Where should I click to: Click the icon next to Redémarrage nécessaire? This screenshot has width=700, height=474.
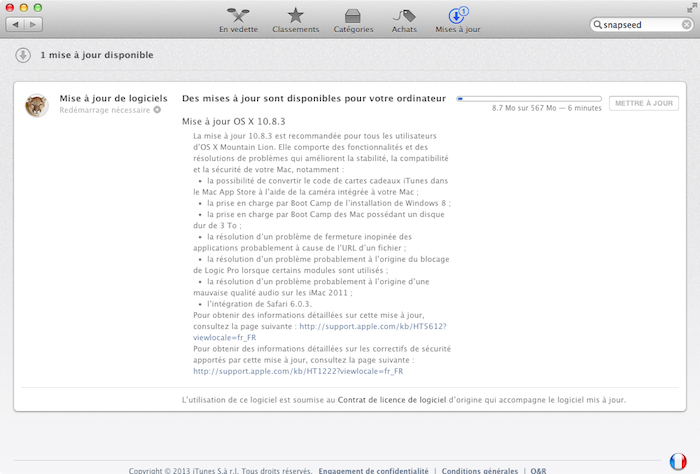pyautogui.click(x=156, y=110)
